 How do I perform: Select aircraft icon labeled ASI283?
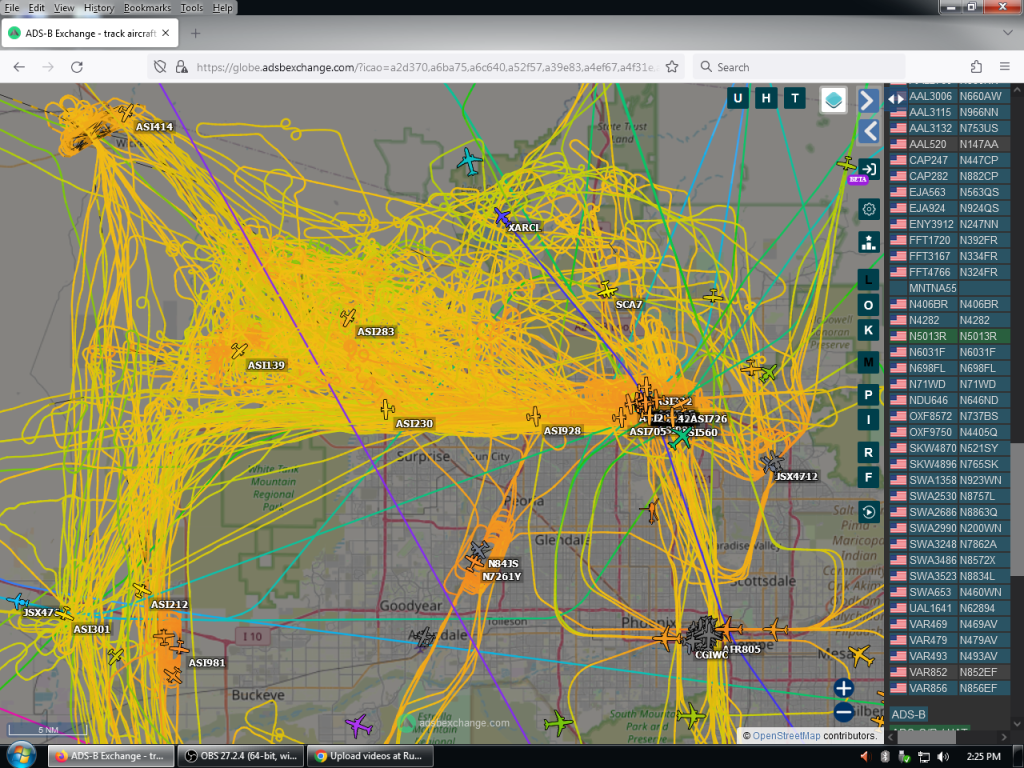(348, 317)
